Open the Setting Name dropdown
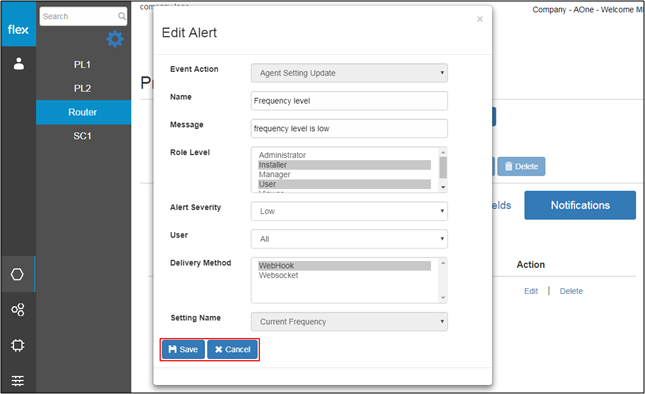This screenshot has height=394, width=645. 349,322
